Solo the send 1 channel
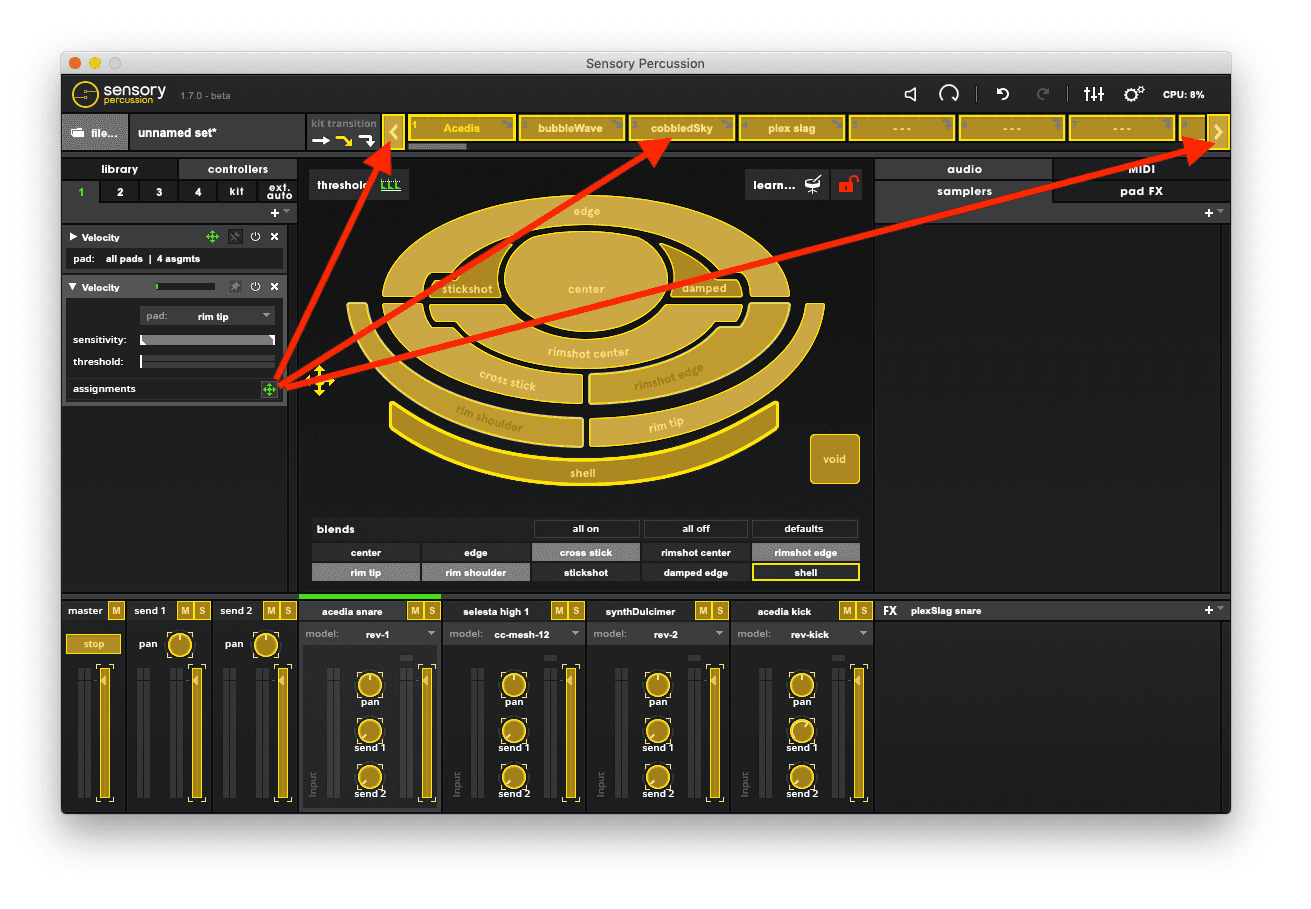This screenshot has width=1311, height=909. [202, 611]
